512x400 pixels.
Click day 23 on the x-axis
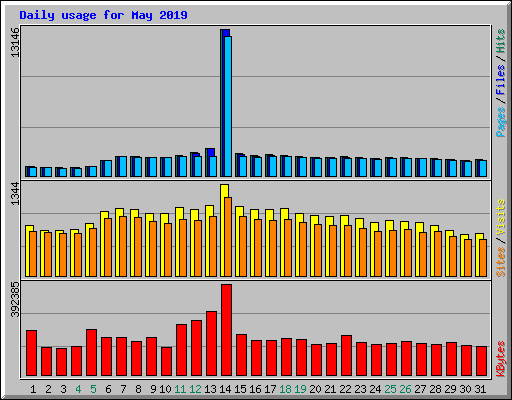[360, 389]
